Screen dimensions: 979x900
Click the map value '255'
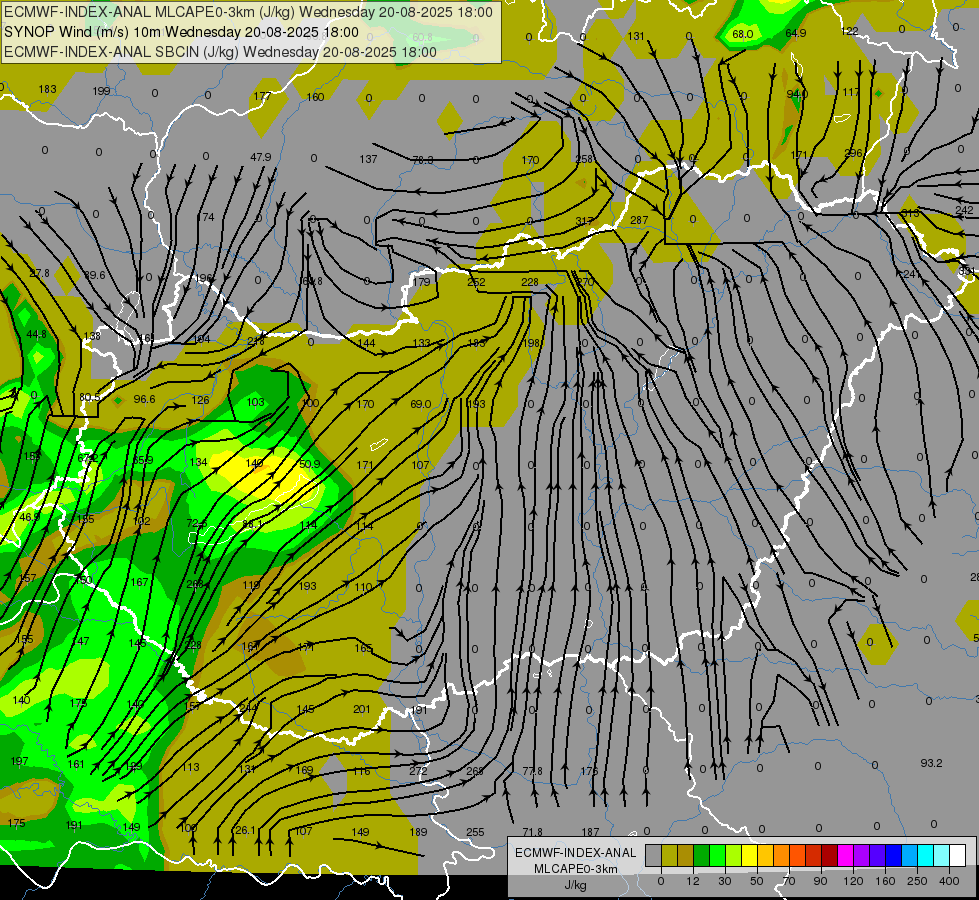click(475, 831)
